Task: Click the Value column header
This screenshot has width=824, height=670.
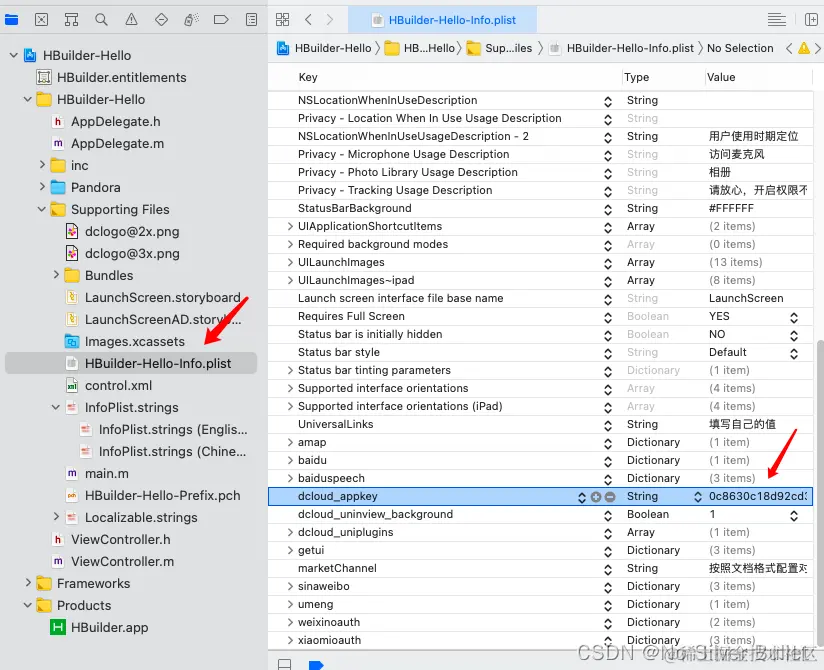Action: pos(721,77)
